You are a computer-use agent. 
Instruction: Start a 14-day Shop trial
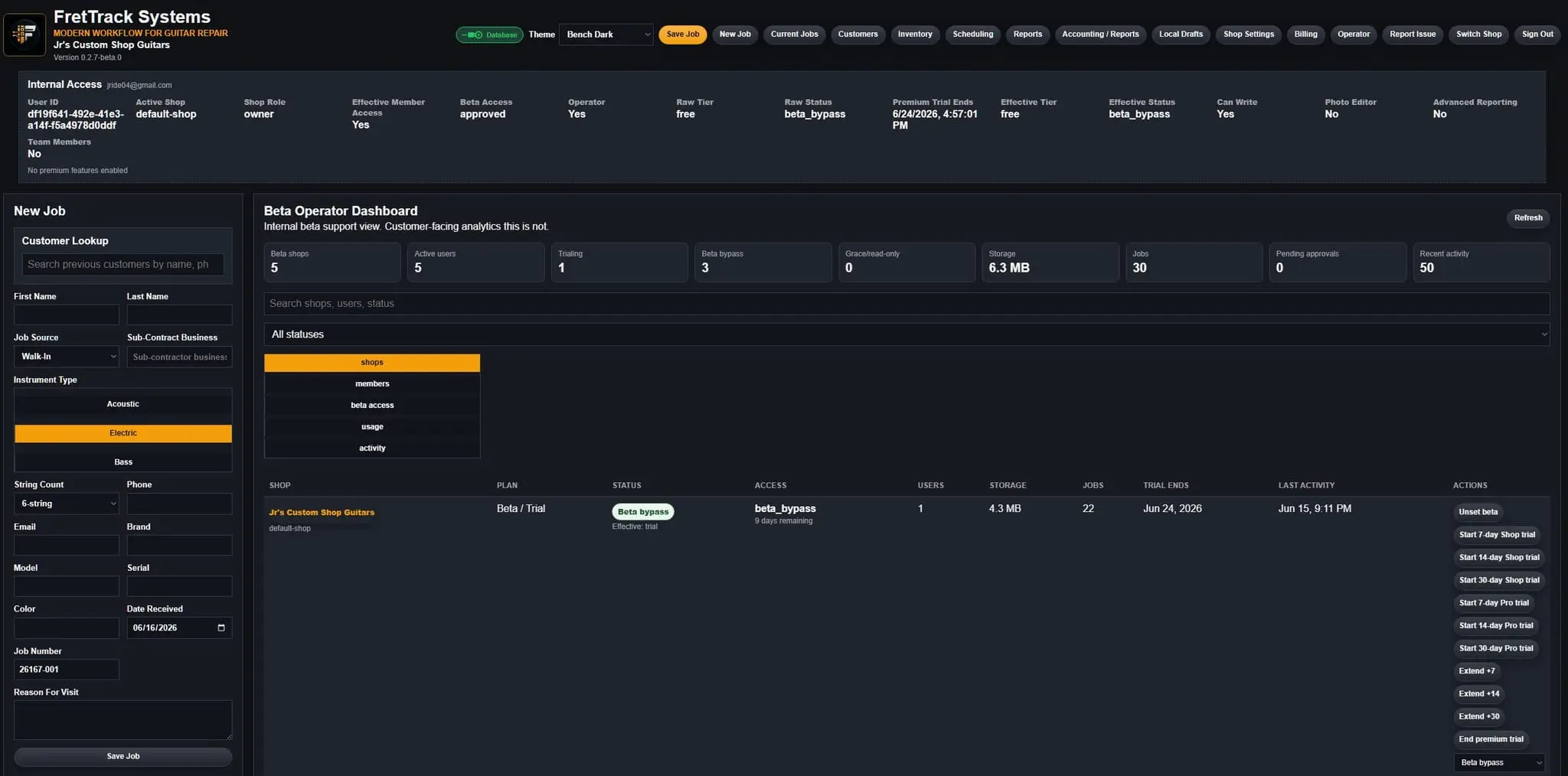[1499, 558]
